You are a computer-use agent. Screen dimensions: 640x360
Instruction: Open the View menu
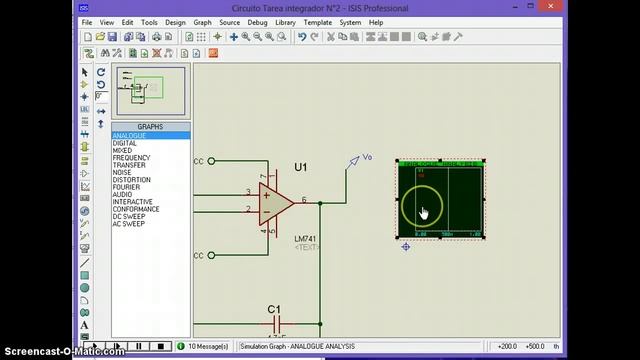[x=107, y=22]
